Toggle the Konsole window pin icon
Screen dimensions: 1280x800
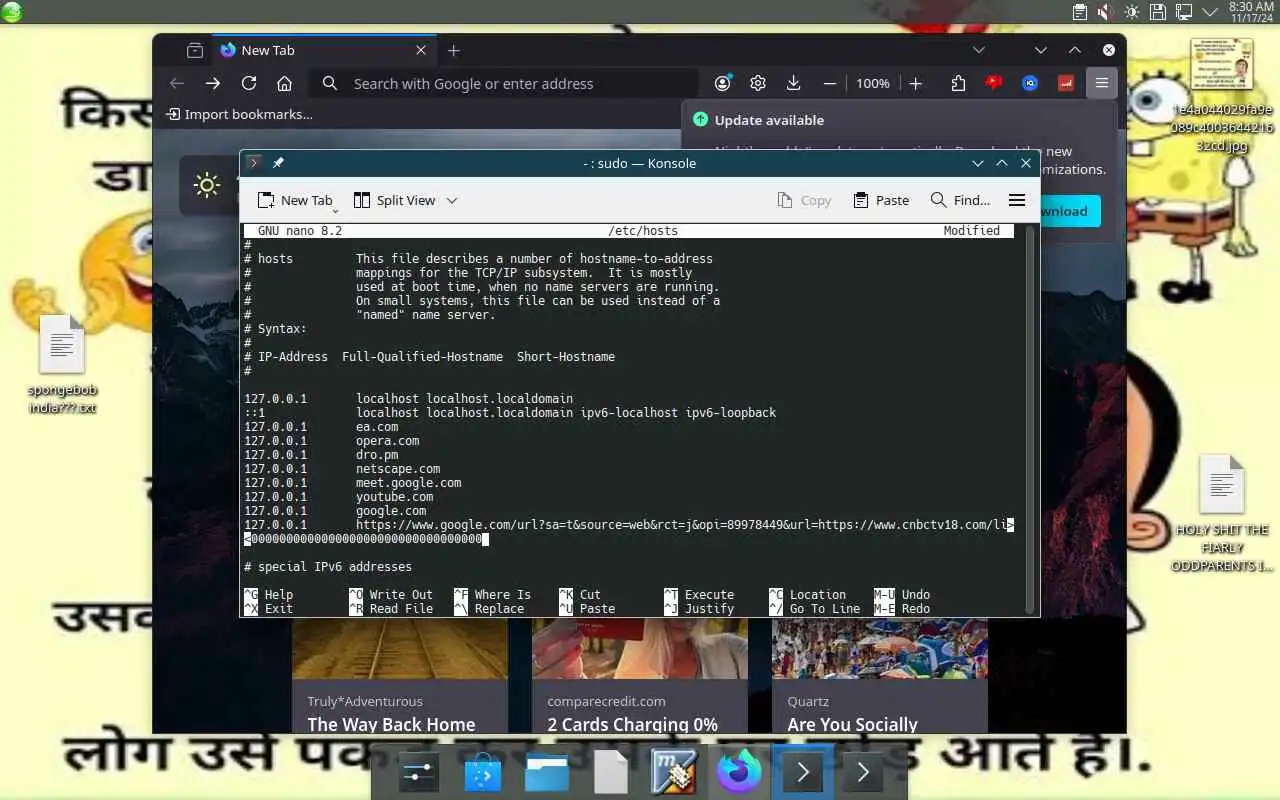coord(278,163)
